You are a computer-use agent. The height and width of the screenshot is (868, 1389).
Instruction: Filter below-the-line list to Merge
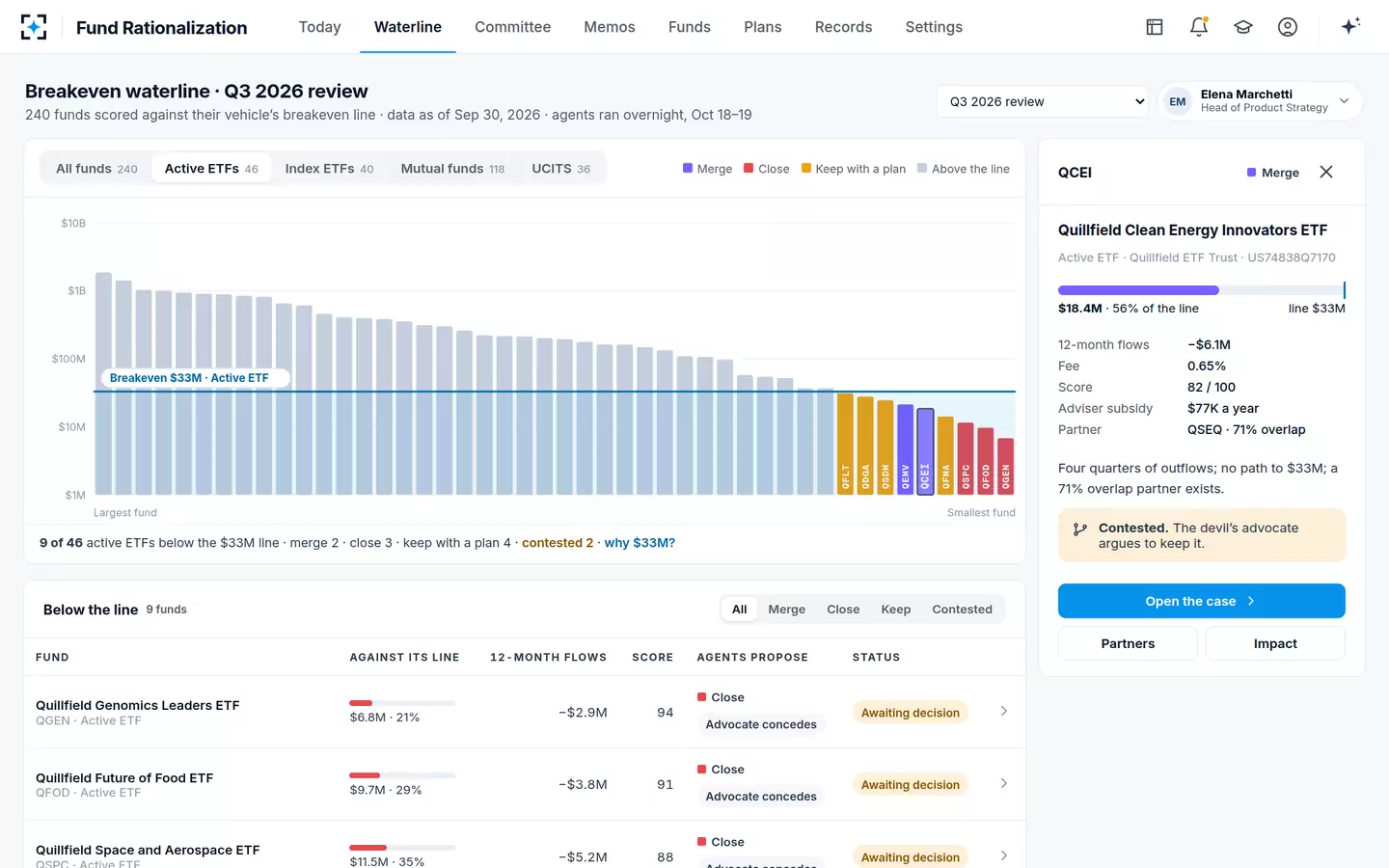click(786, 610)
